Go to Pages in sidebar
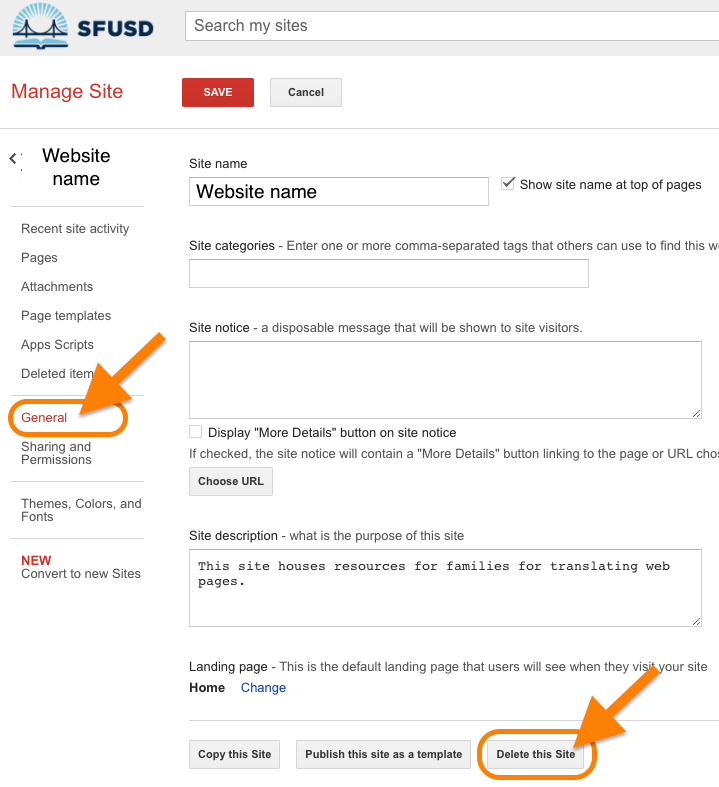Image resolution: width=719 pixels, height=787 pixels. (x=39, y=257)
